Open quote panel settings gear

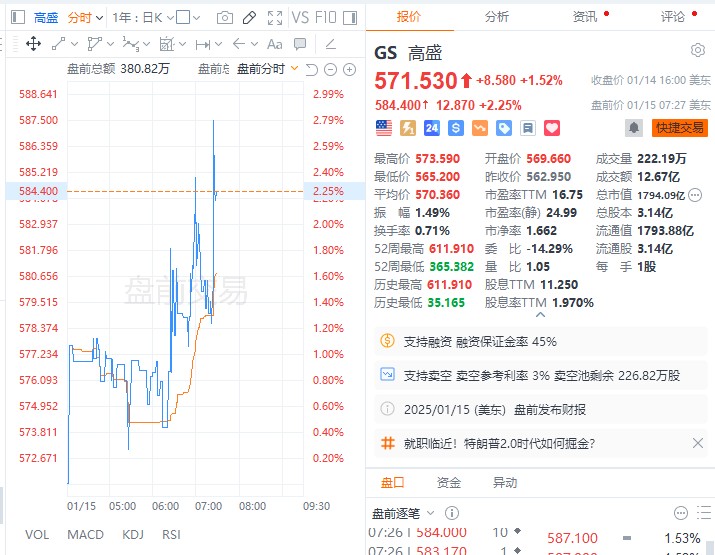pos(698,50)
